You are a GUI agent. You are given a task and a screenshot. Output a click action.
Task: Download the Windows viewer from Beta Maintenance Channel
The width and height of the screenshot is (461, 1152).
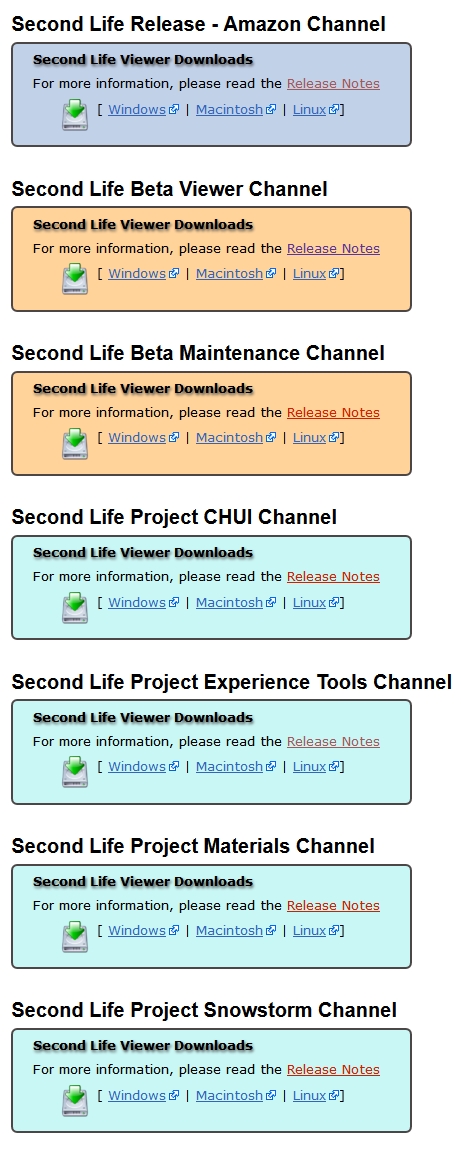pos(137,437)
